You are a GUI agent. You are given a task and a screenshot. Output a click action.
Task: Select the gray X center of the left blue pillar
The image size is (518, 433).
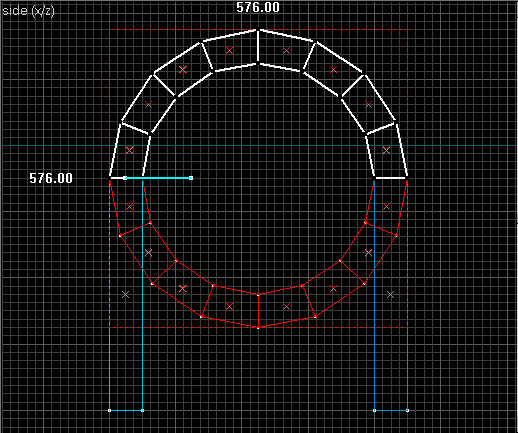(x=125, y=294)
